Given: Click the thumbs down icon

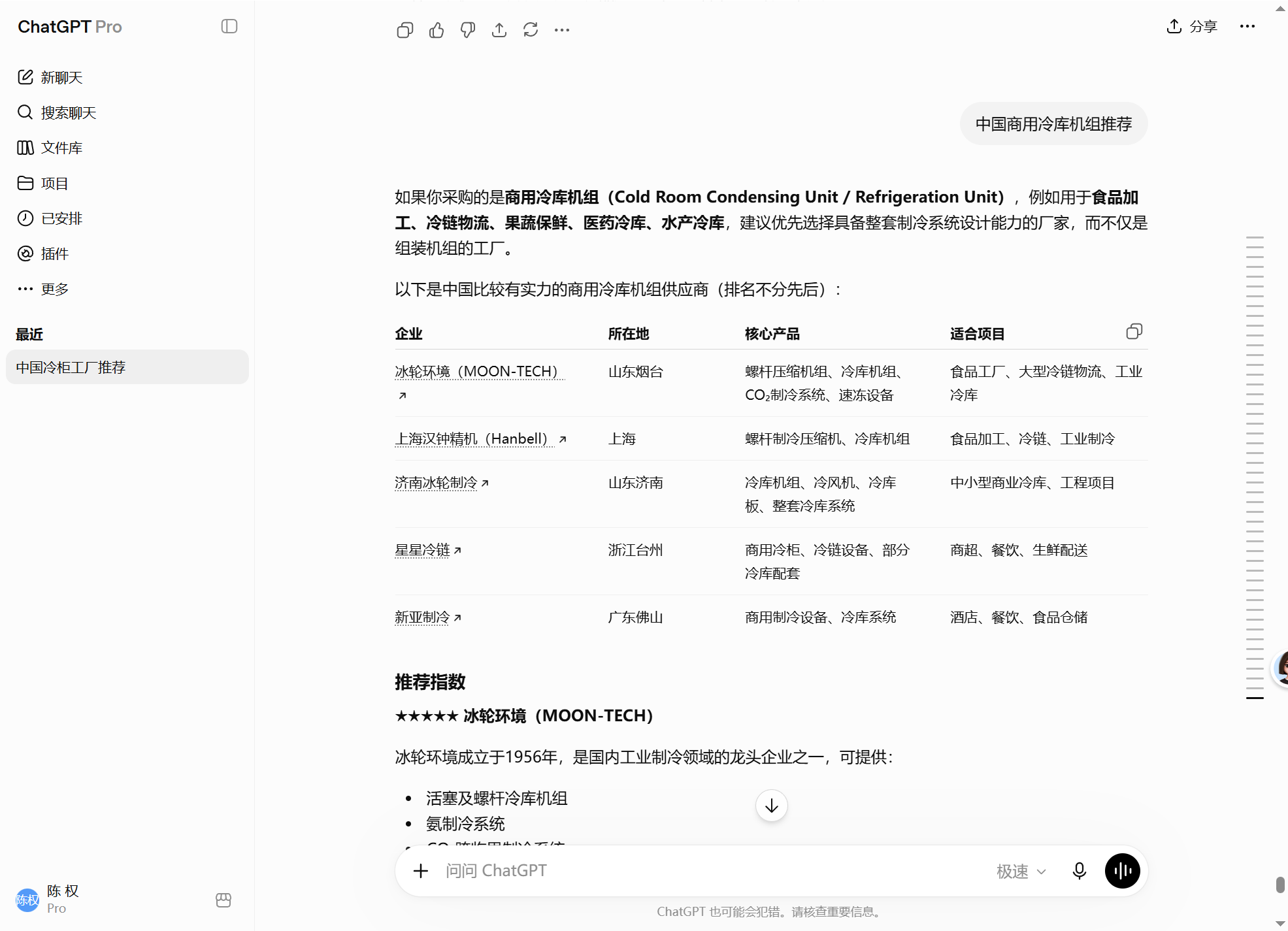Looking at the screenshot, I should click(468, 30).
